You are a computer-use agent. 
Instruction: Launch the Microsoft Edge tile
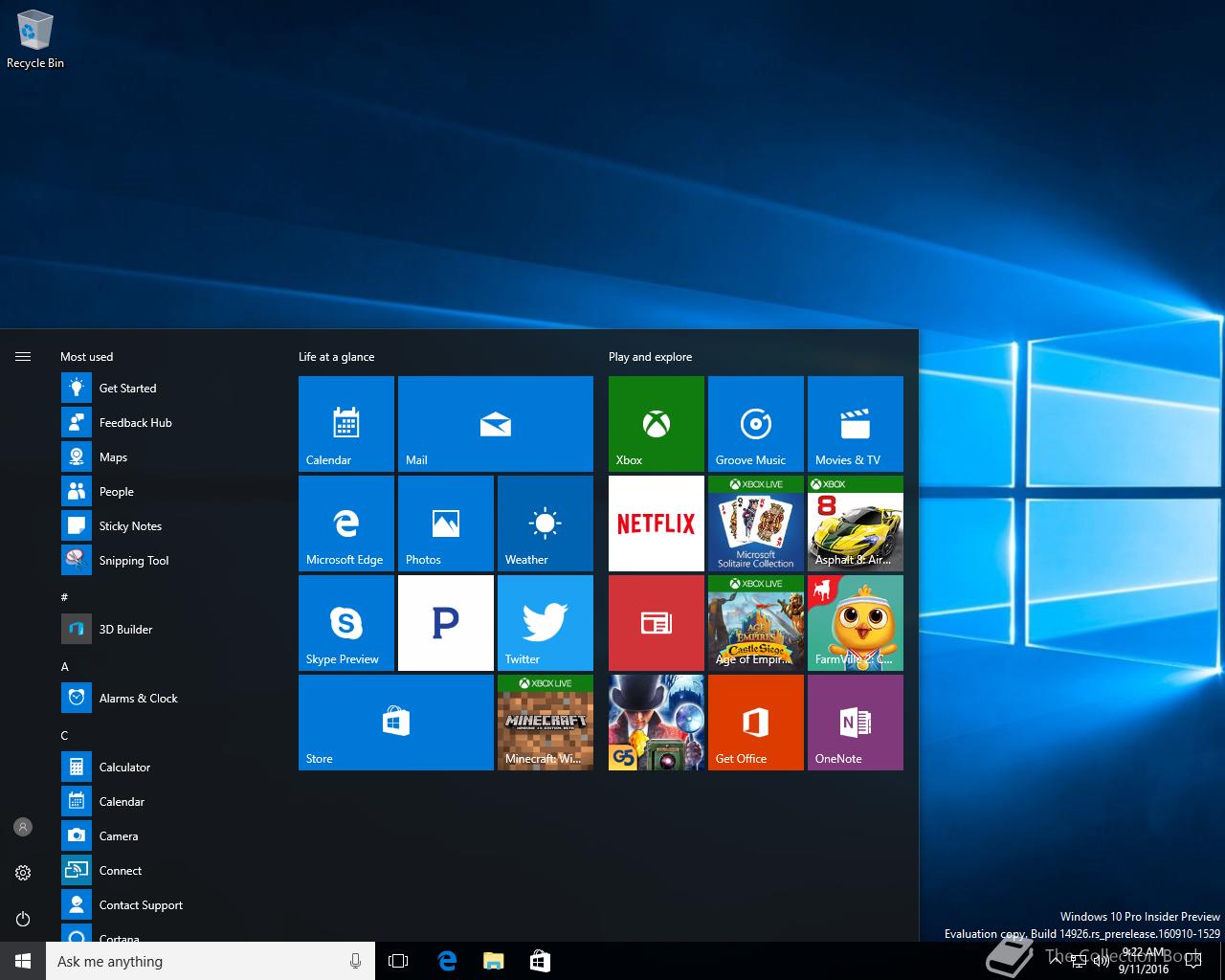tap(346, 523)
